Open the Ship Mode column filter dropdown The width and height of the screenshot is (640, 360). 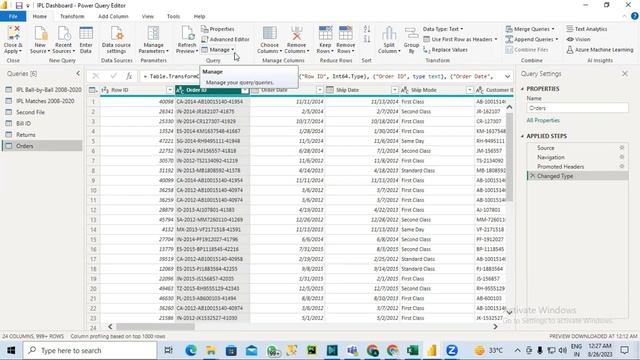pyautogui.click(x=469, y=90)
